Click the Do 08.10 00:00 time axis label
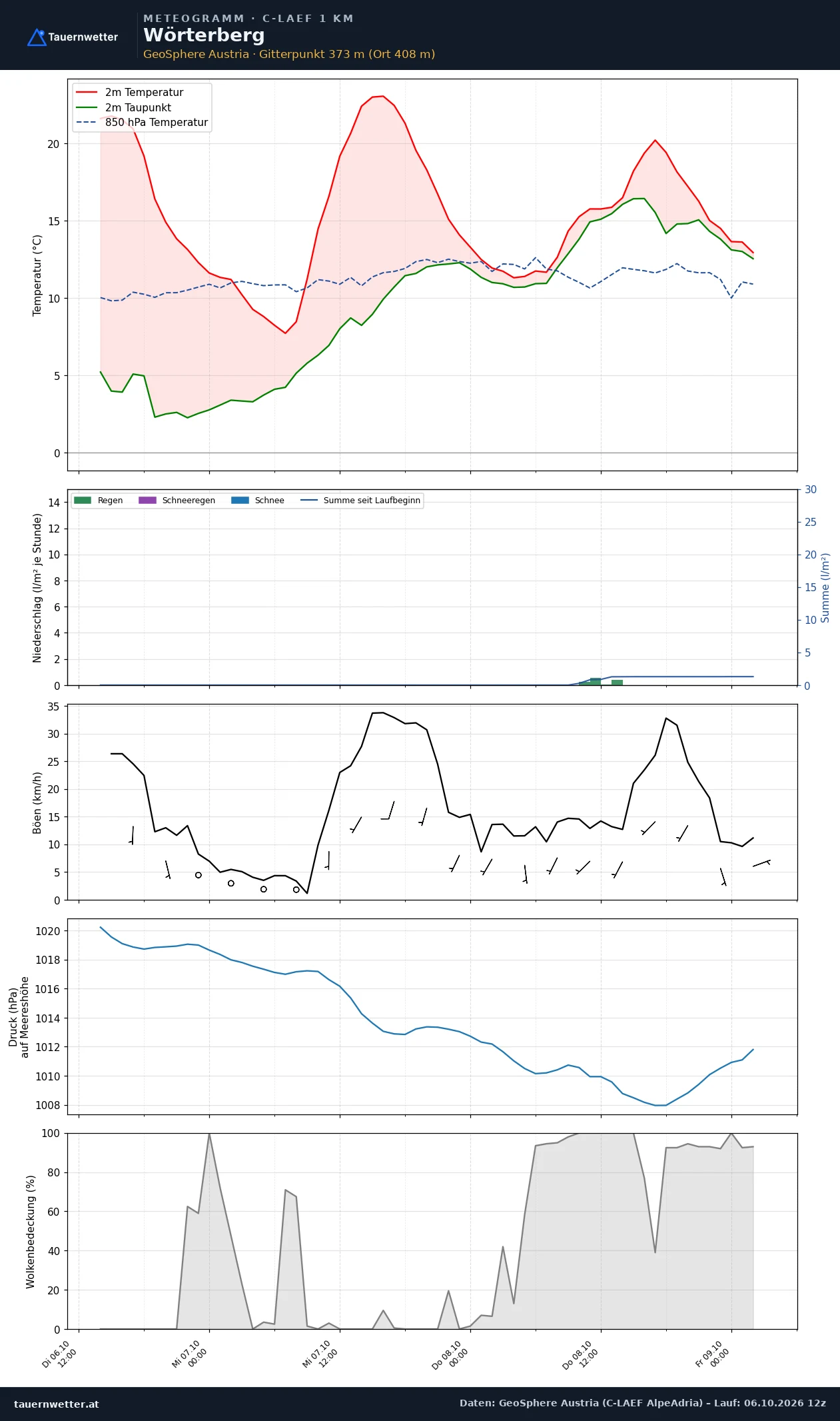Image resolution: width=840 pixels, height=1421 pixels. (450, 1354)
